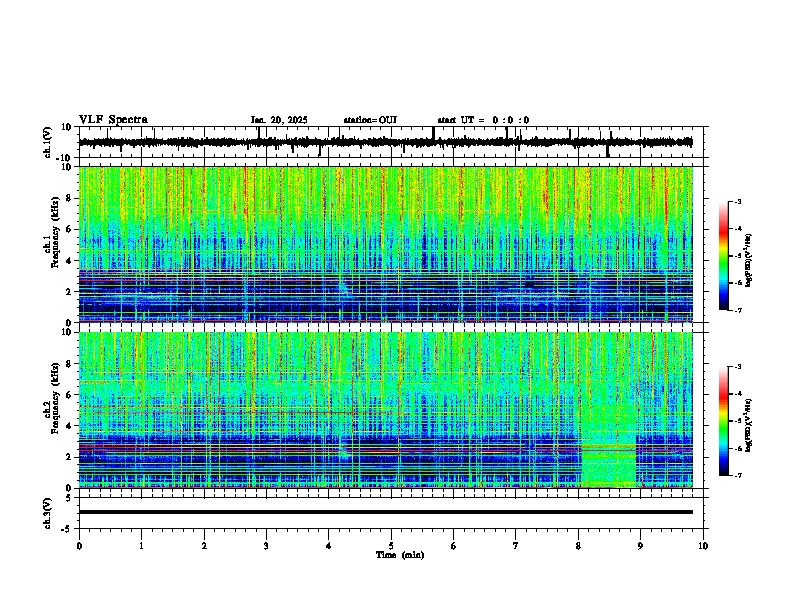The image size is (792, 612).
Task: Click the "ch.1(V)" waveform axis label
Action: click(48, 142)
